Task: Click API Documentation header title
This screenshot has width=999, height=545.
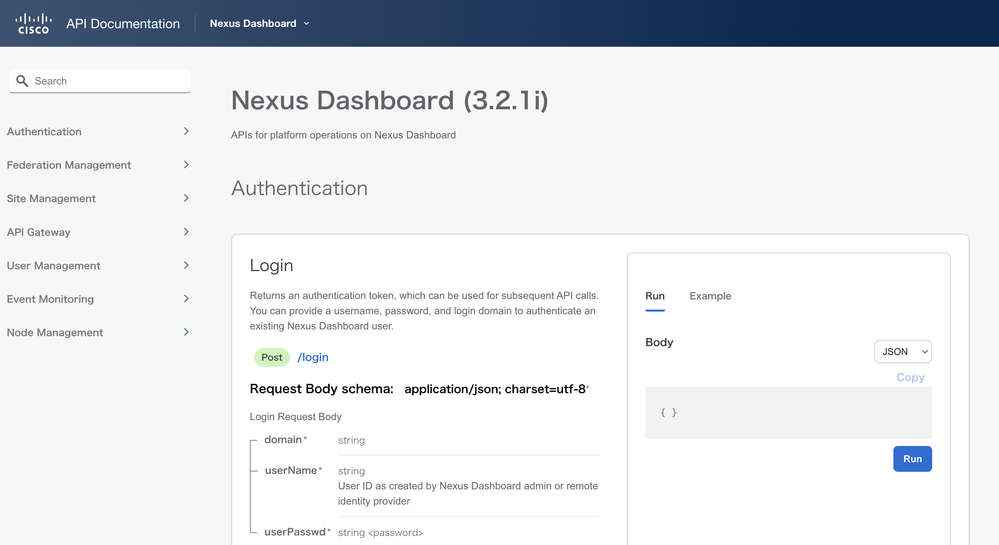Action: [123, 24]
